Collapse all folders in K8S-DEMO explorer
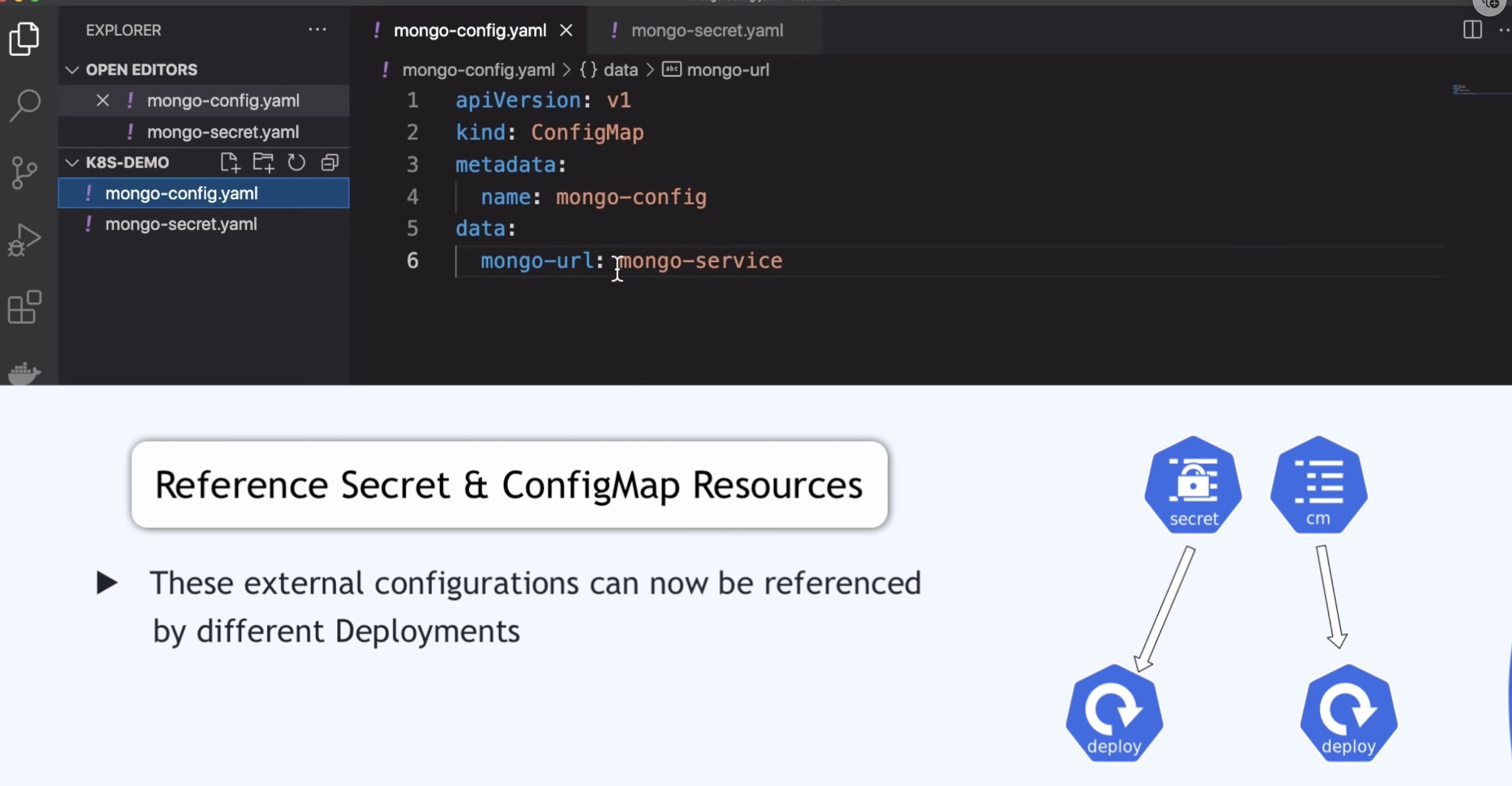Screen dimensions: 1512x786 [330, 162]
